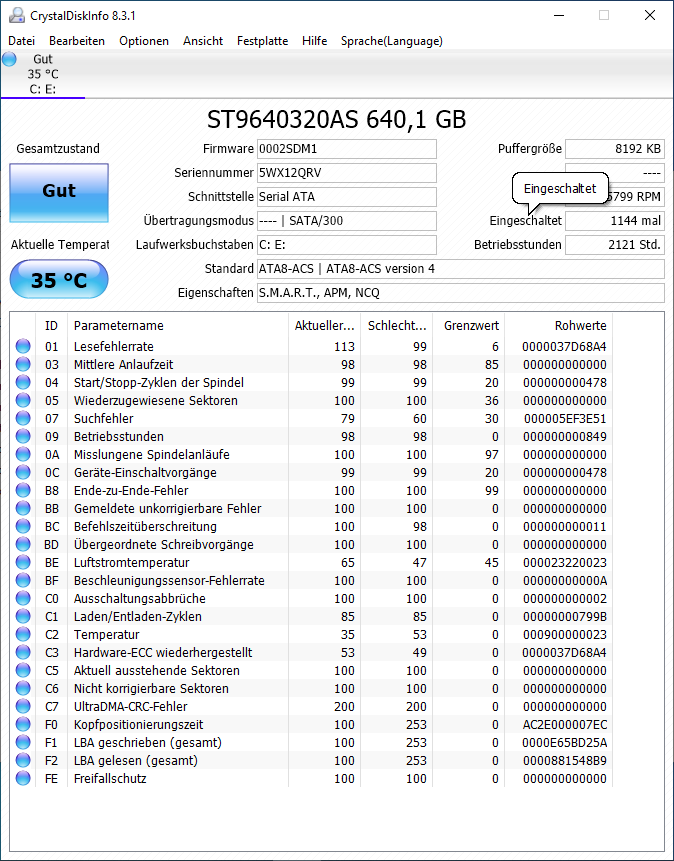Open the Optionen menu
This screenshot has height=861, width=674.
coord(144,41)
